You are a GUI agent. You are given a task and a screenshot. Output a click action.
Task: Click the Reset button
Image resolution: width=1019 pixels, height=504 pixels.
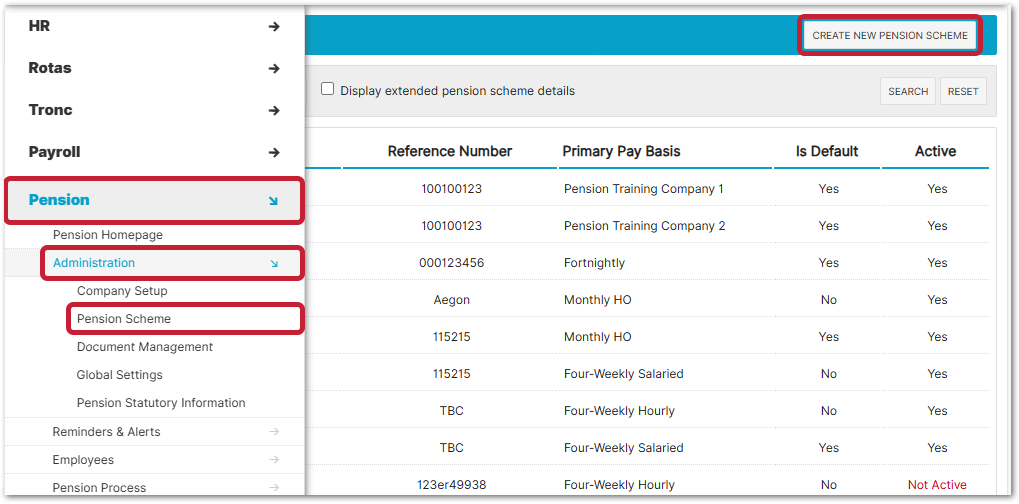962,91
